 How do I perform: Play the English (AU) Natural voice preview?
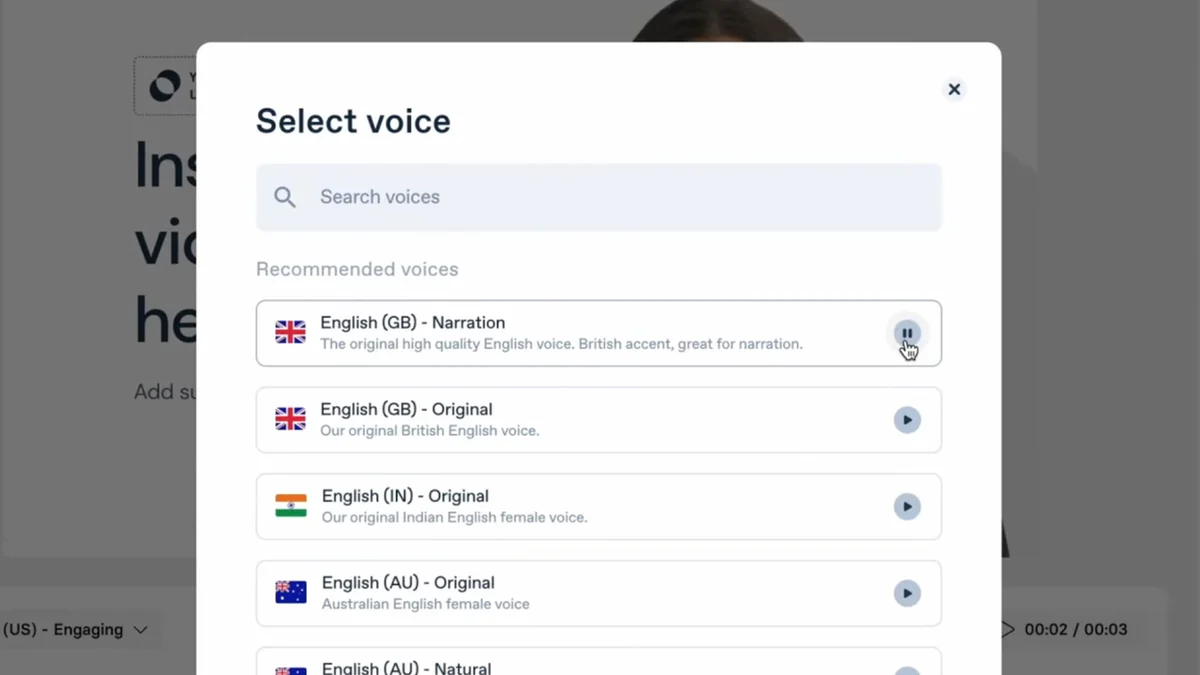coord(907,670)
